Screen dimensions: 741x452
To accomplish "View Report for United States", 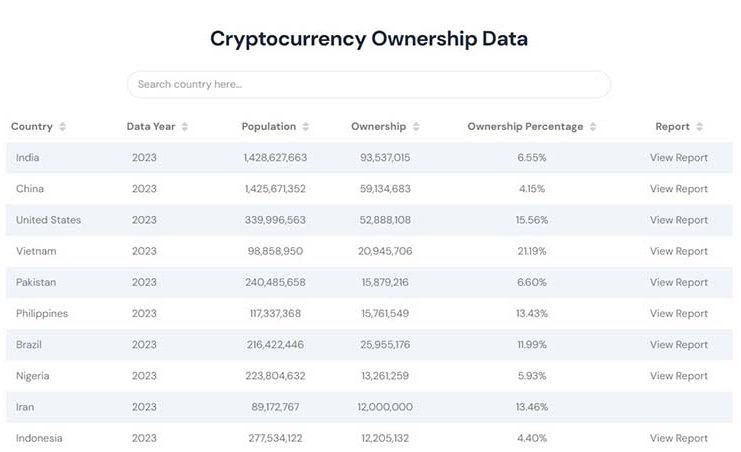I will 678,220.
